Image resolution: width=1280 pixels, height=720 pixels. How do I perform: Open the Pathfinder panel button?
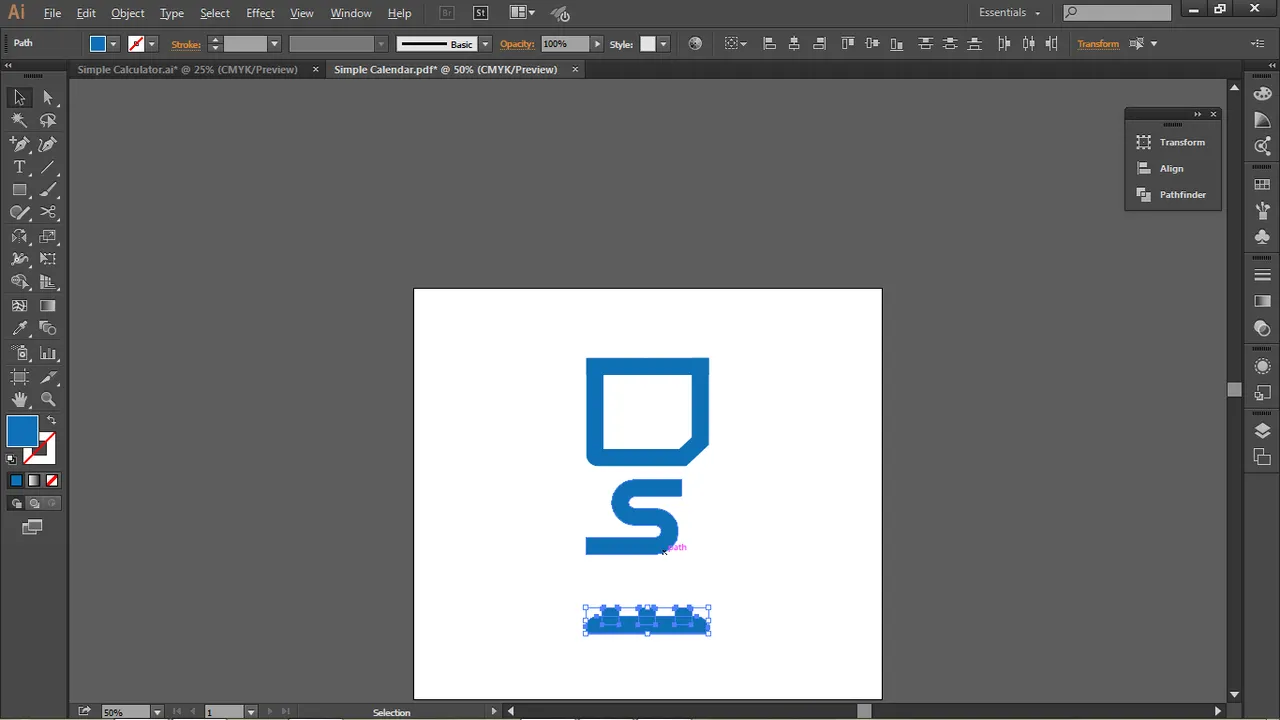pyautogui.click(x=1172, y=194)
